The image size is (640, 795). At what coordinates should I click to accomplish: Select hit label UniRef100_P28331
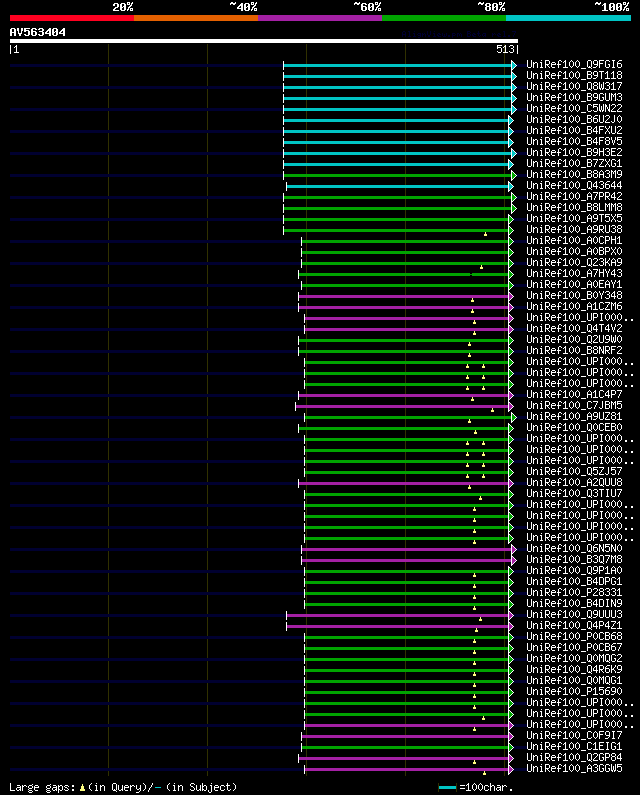[x=574, y=593]
